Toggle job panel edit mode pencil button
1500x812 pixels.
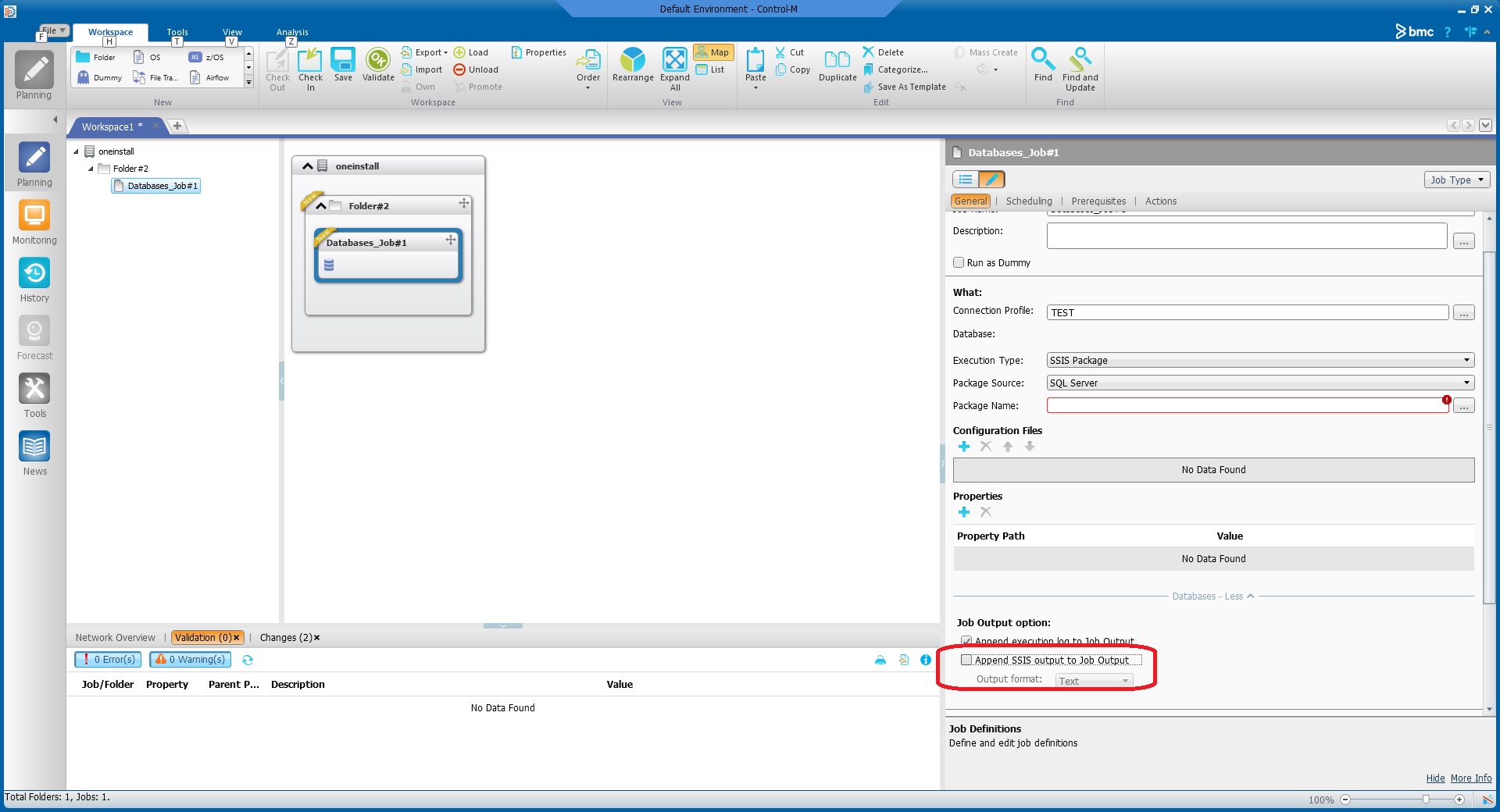coord(991,180)
